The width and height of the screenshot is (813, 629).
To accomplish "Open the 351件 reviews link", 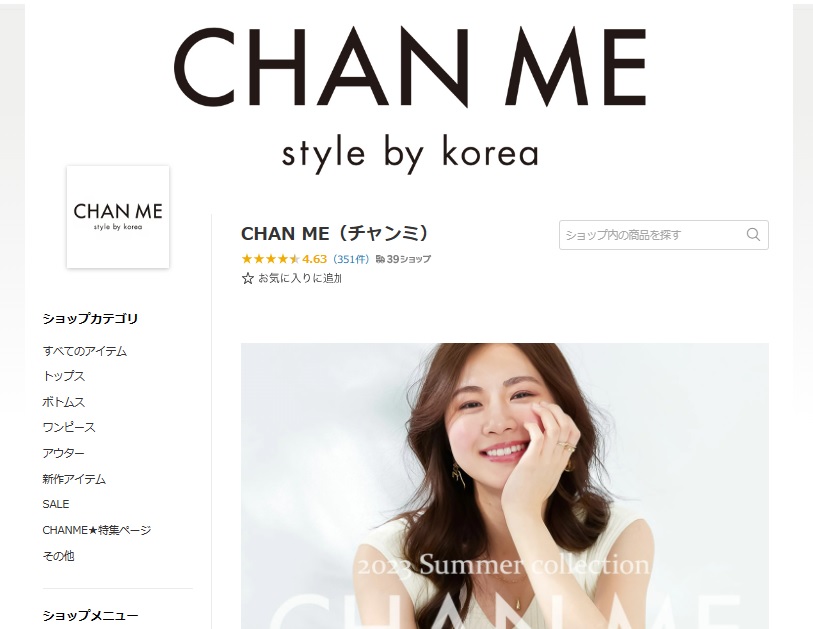I will (351, 259).
